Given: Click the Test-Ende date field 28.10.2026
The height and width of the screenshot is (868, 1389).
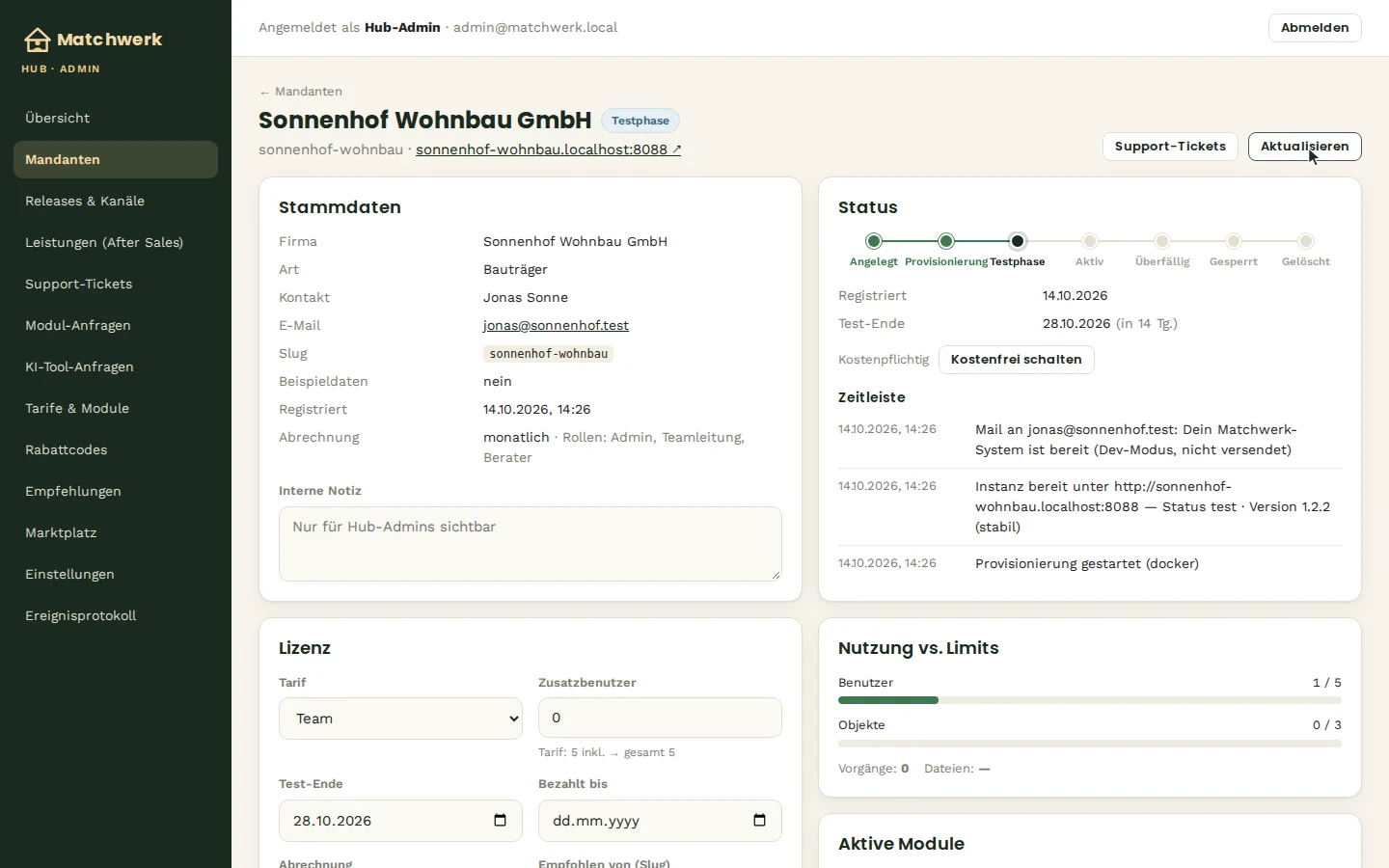Looking at the screenshot, I should [x=400, y=821].
